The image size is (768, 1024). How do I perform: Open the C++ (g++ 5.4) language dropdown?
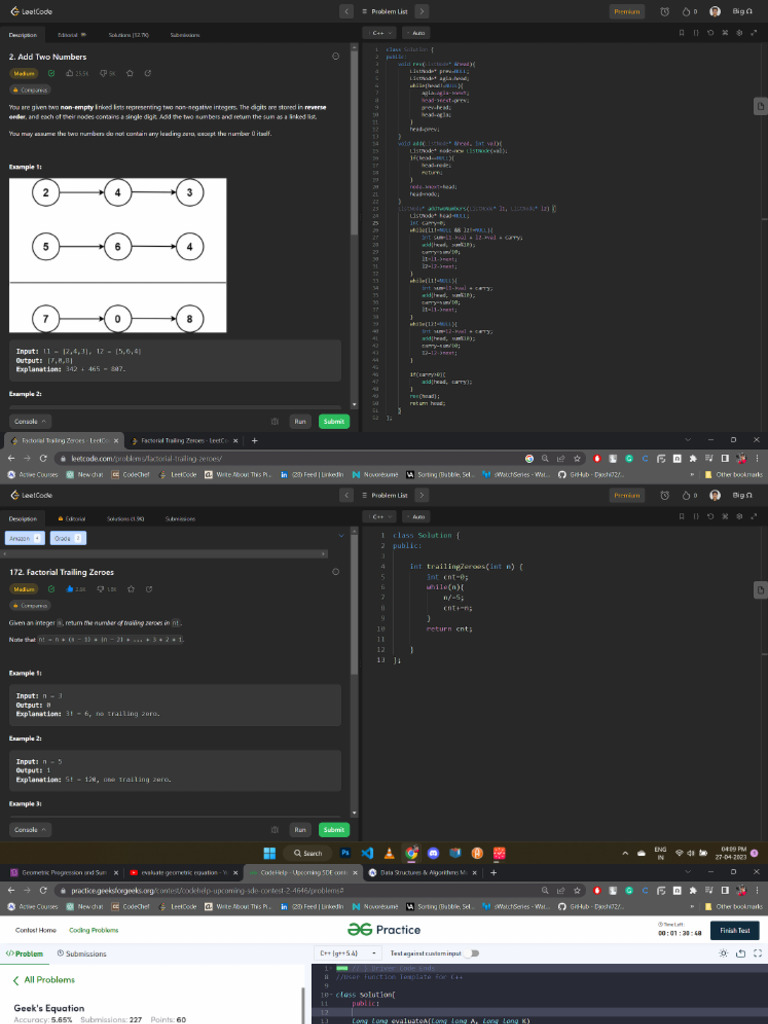tap(348, 953)
